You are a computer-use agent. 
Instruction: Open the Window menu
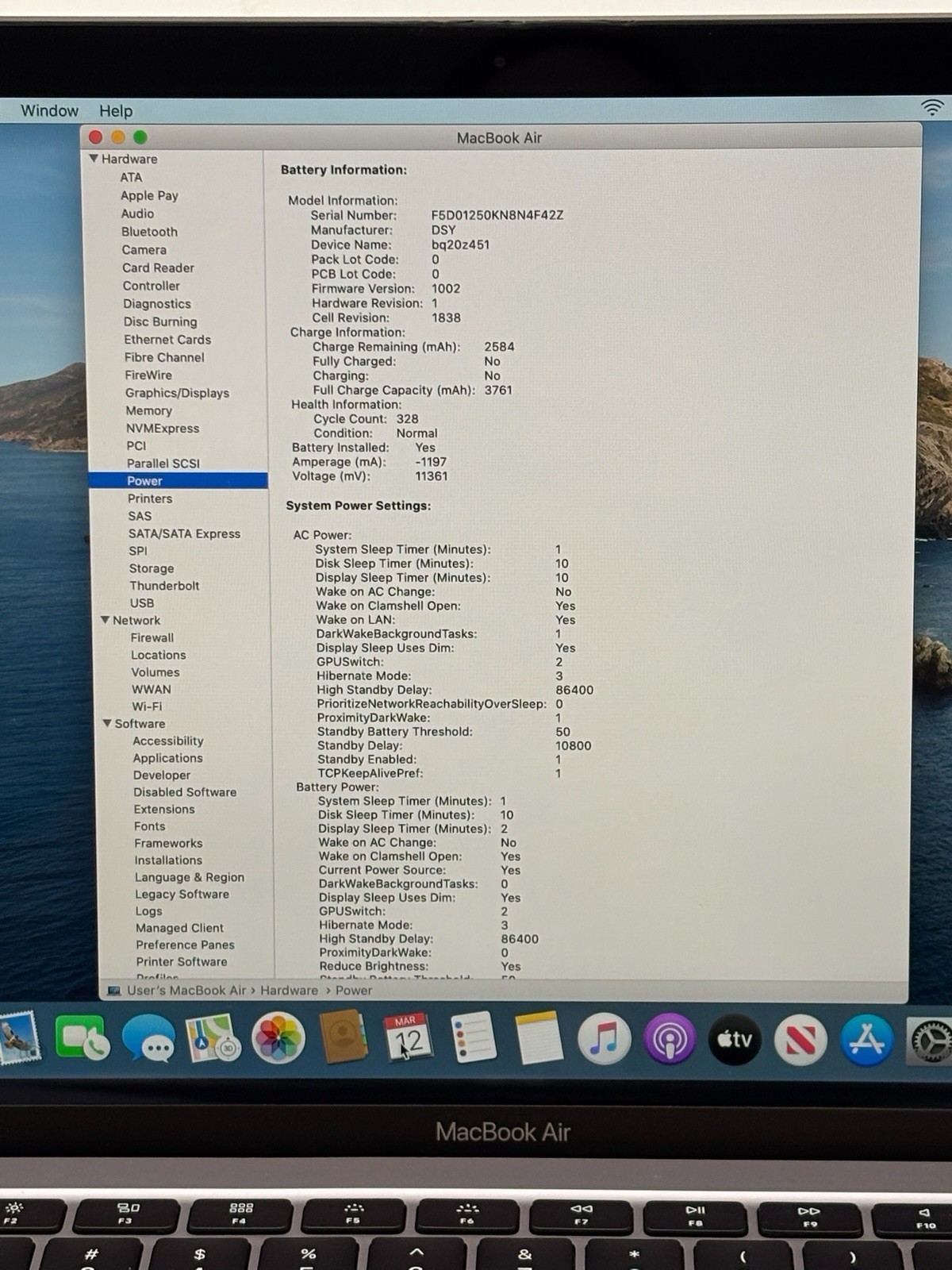(49, 110)
